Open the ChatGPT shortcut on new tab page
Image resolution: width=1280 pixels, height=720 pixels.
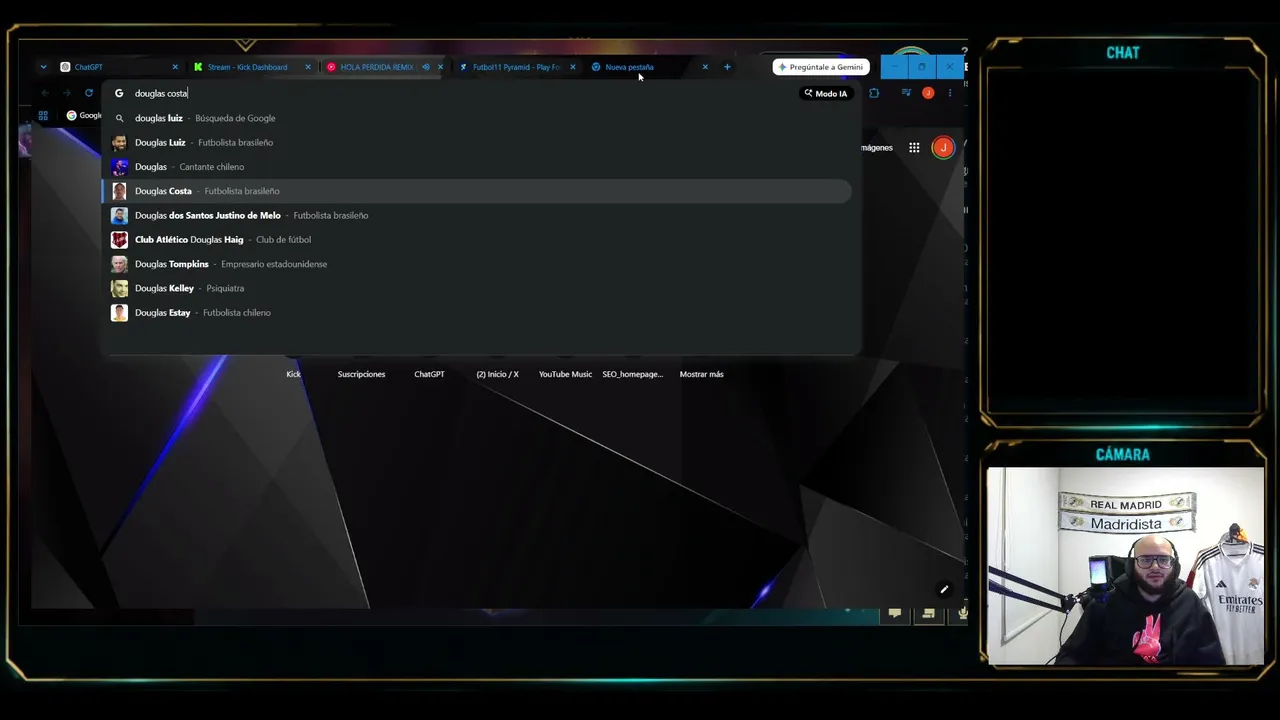coord(429,374)
